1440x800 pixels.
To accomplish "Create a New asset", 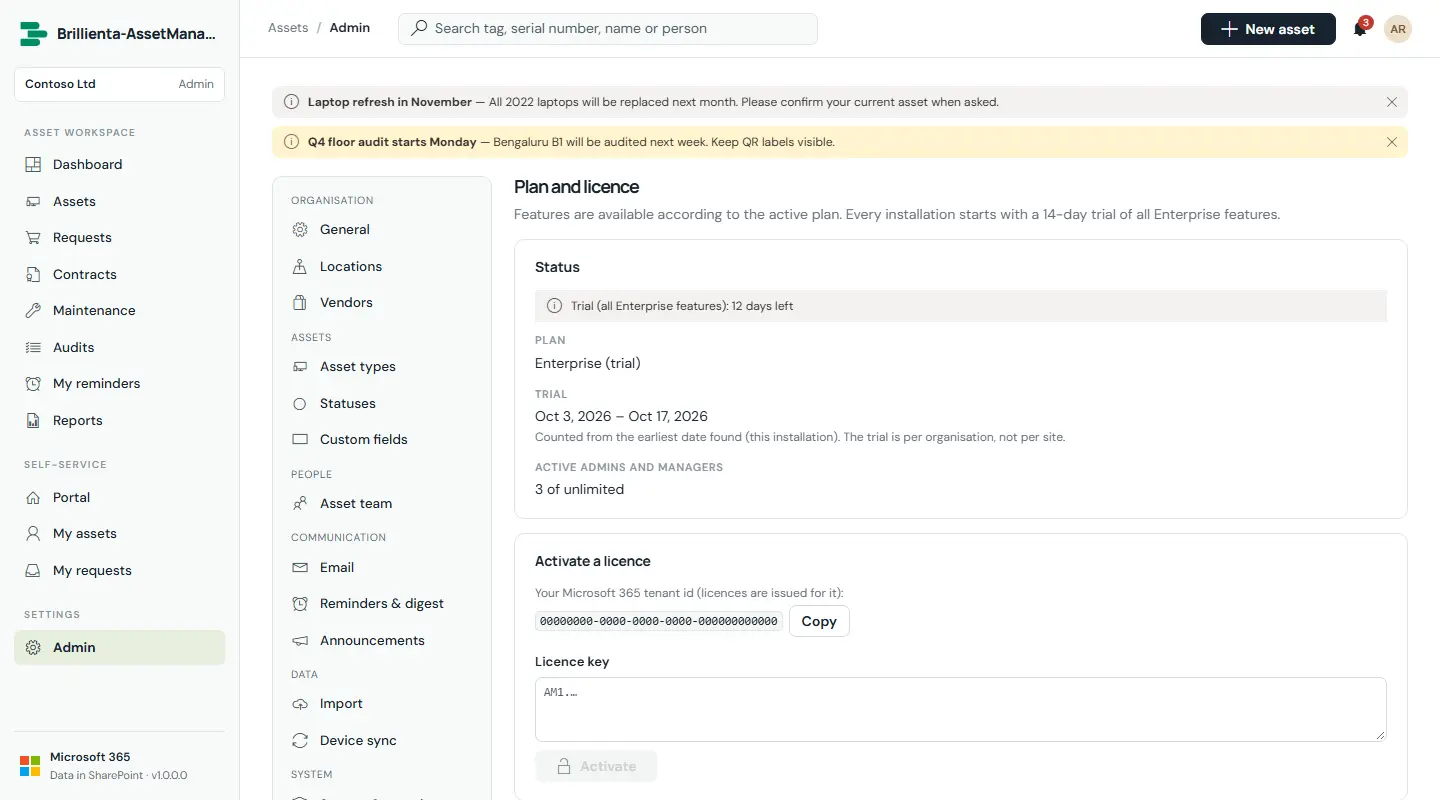I will [x=1268, y=29].
